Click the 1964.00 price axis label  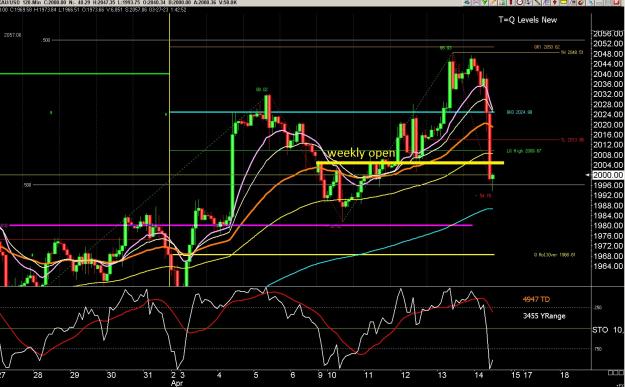pyautogui.click(x=608, y=266)
